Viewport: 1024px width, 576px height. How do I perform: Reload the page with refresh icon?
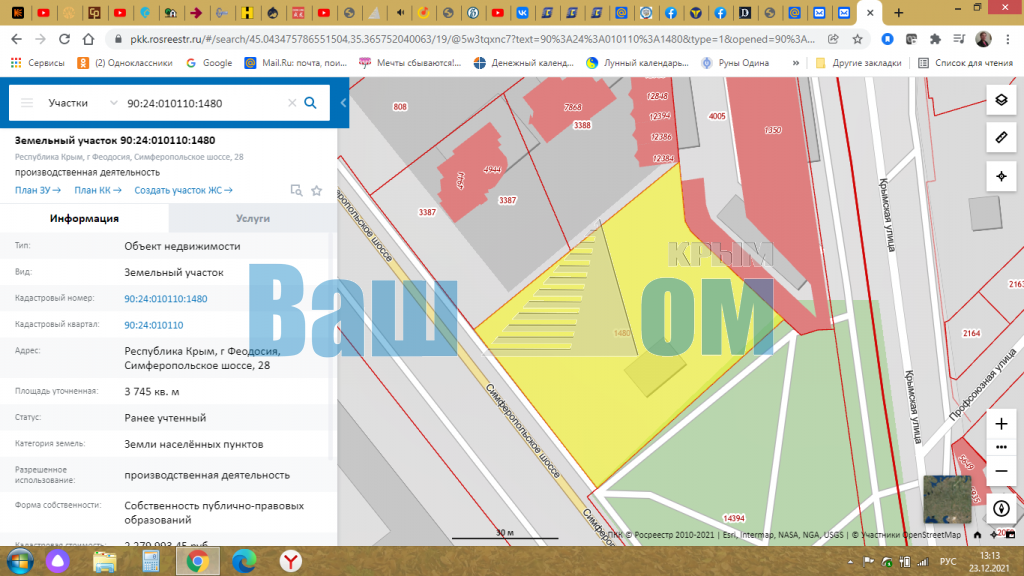(64, 39)
